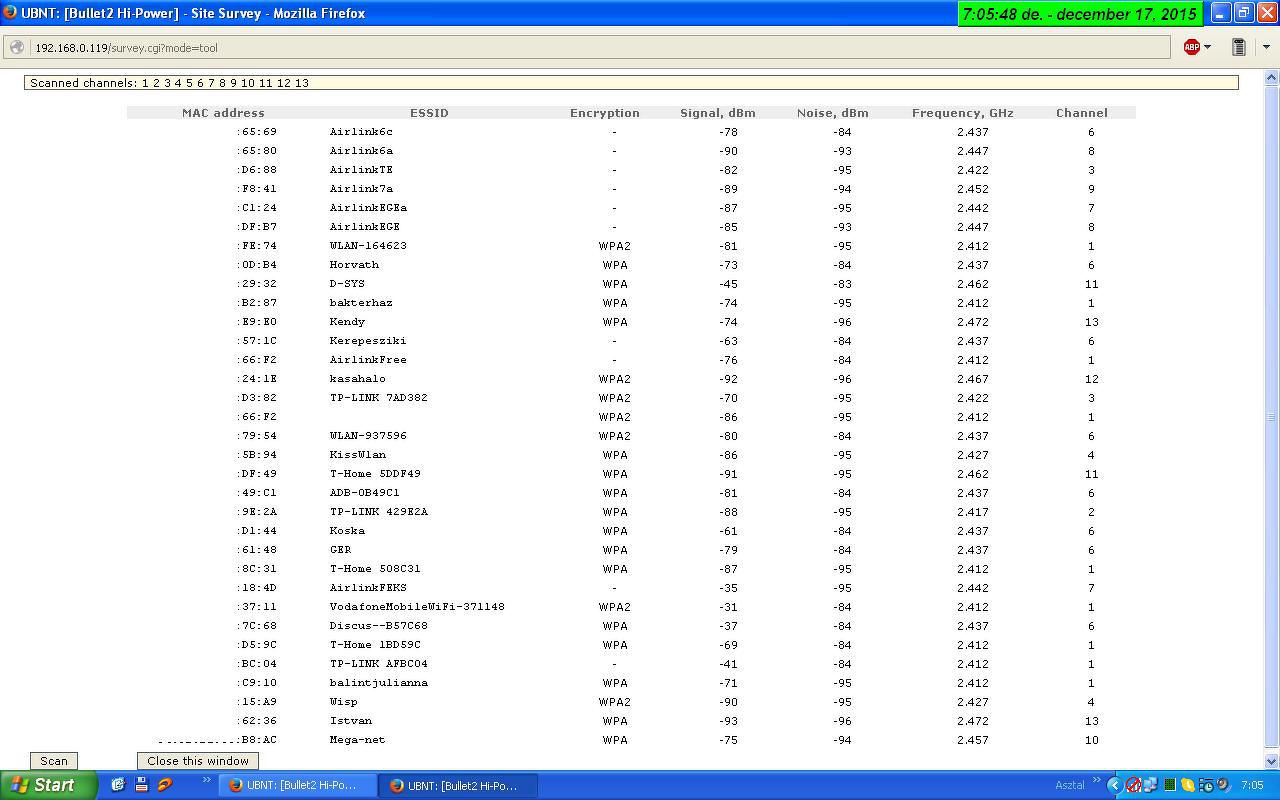
Task: Select the Istvan ESSID entry
Action: pos(351,721)
